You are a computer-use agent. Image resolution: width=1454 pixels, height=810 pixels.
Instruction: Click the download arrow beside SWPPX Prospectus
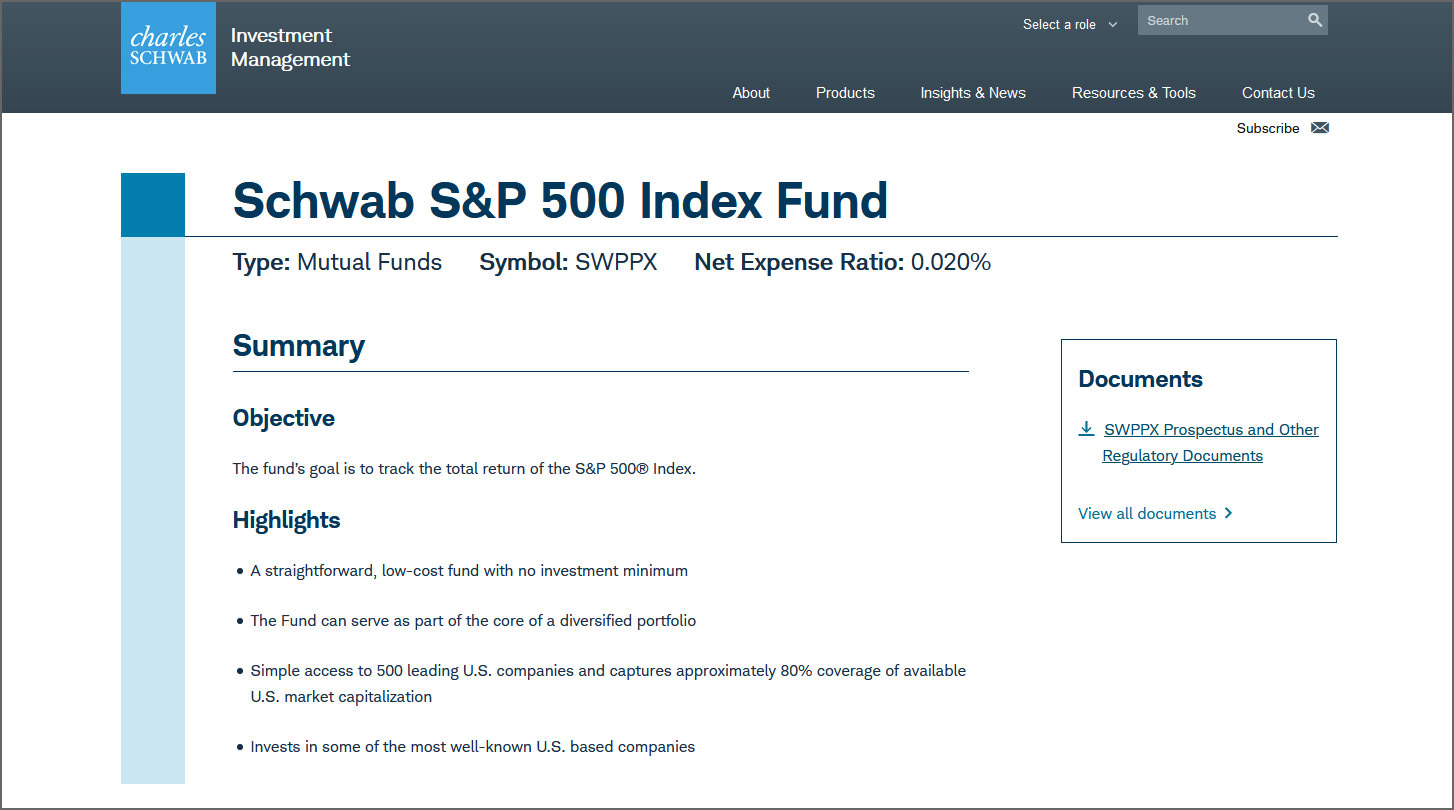(1086, 429)
